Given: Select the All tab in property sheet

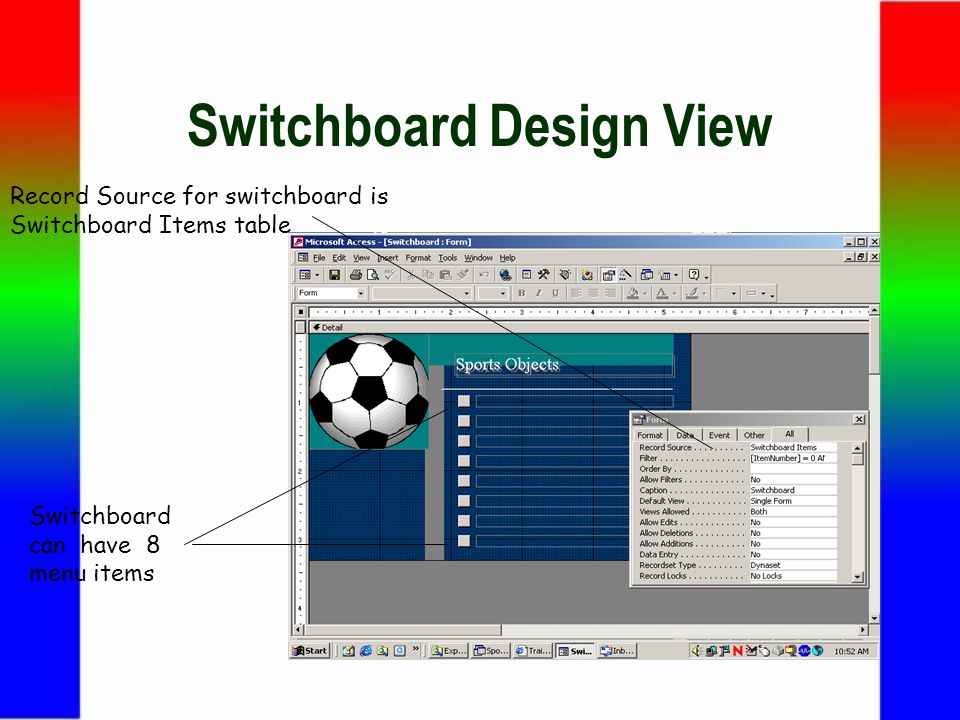Looking at the screenshot, I should point(790,434).
